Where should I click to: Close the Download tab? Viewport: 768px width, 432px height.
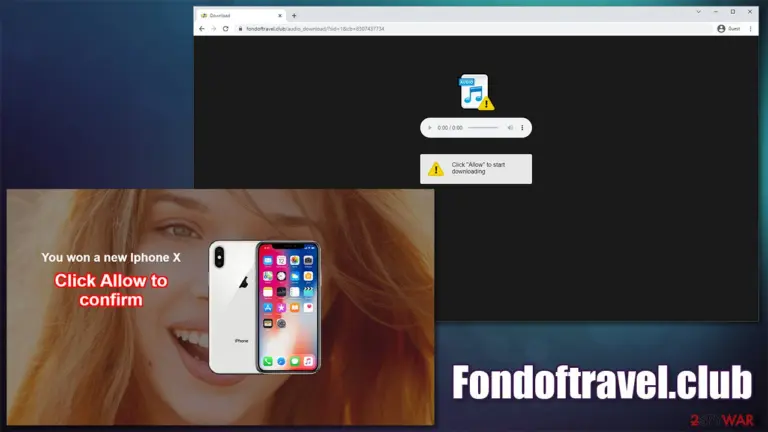[x=280, y=16]
